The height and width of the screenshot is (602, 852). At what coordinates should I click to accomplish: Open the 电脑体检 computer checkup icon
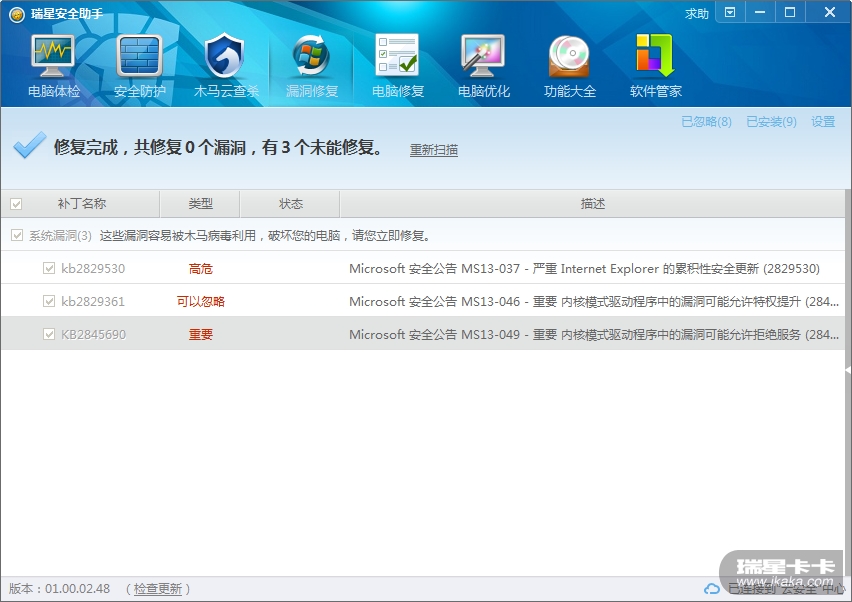pos(53,57)
